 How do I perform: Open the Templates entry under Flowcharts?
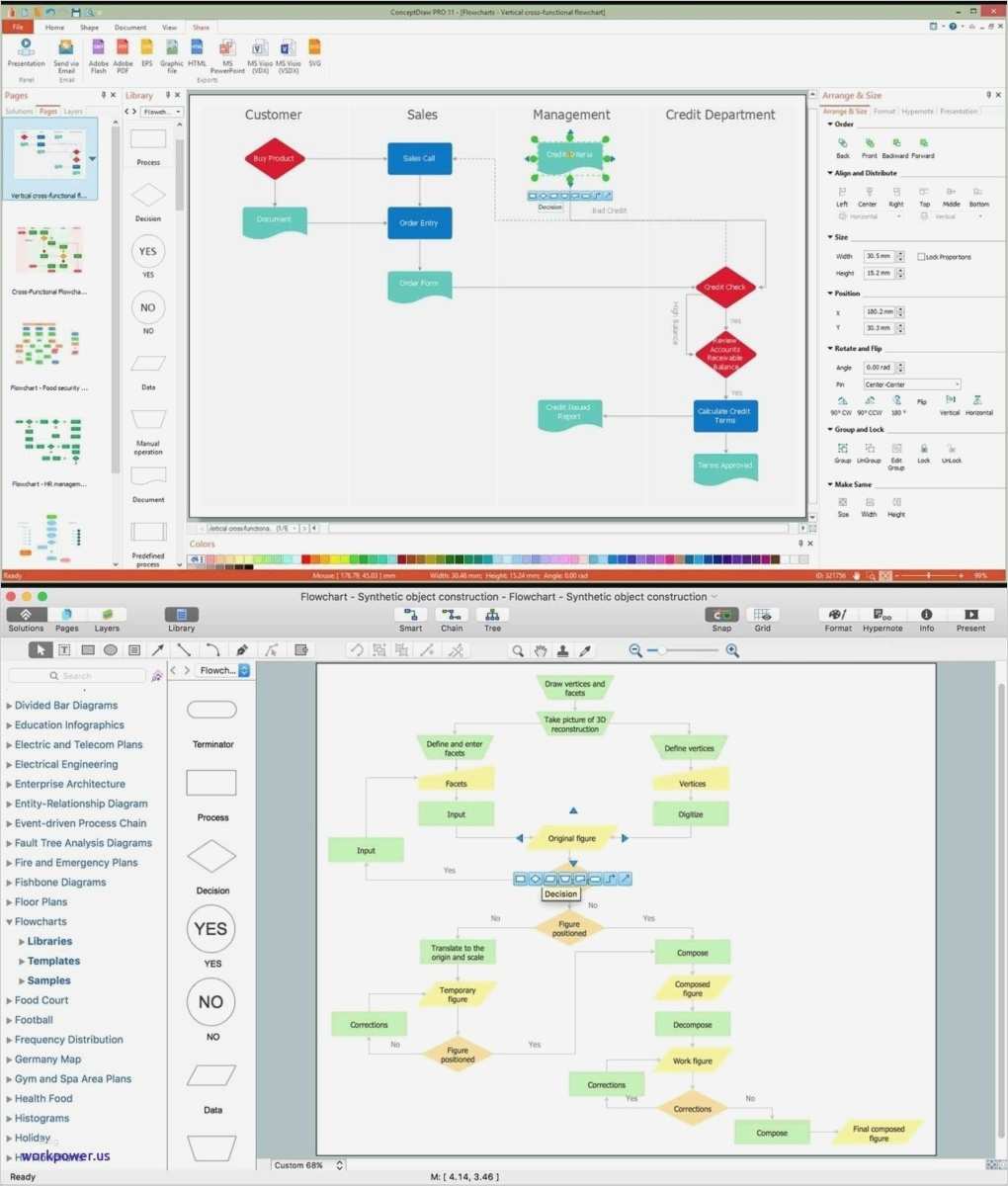tap(53, 961)
